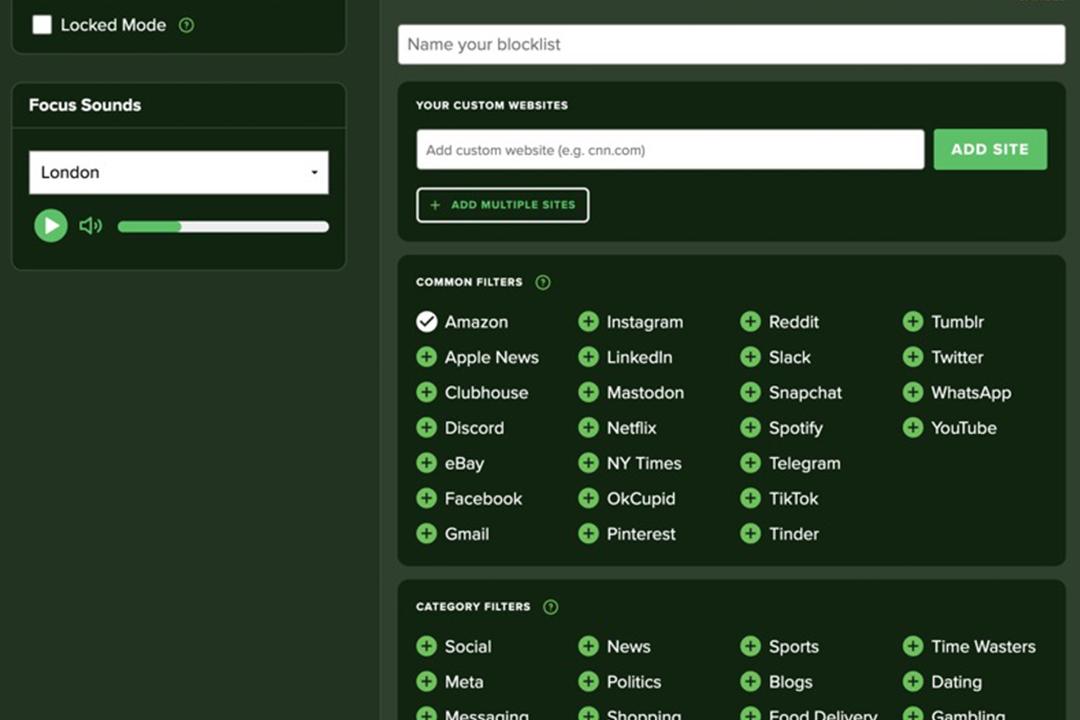1080x720 pixels.
Task: Add News category filter
Action: (x=588, y=646)
